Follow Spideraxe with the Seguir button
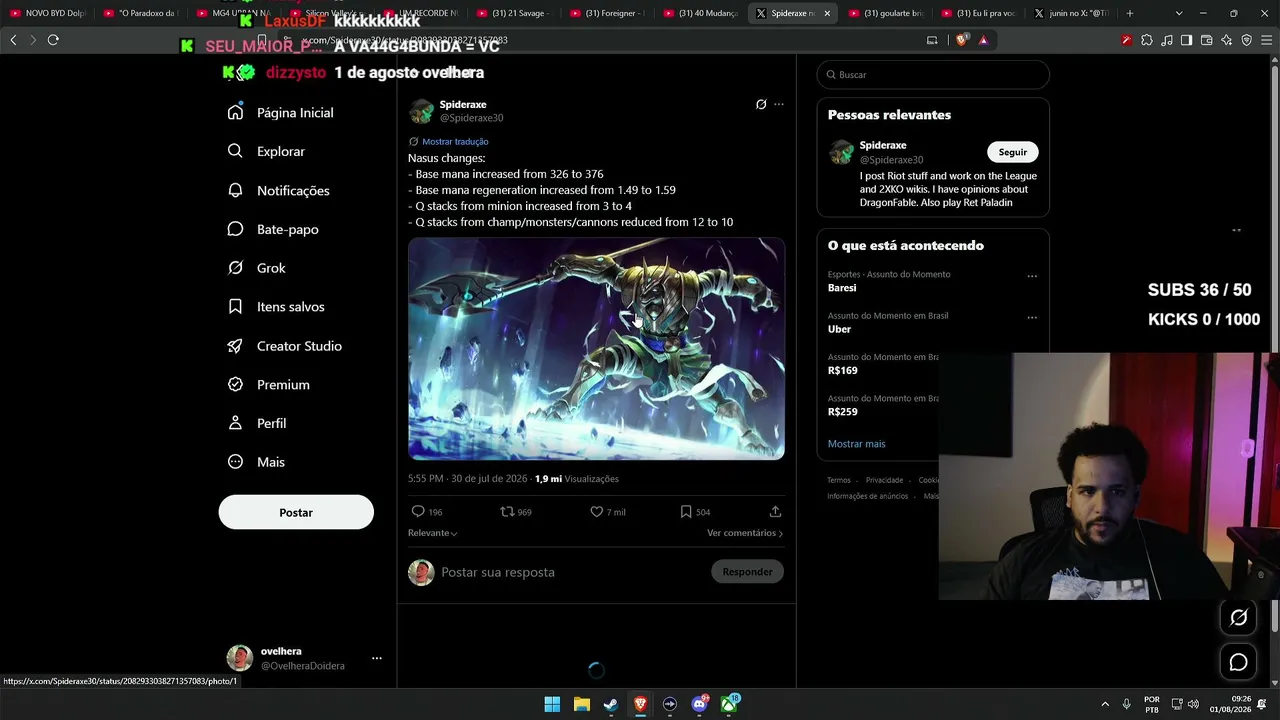The height and width of the screenshot is (720, 1280). (1013, 152)
